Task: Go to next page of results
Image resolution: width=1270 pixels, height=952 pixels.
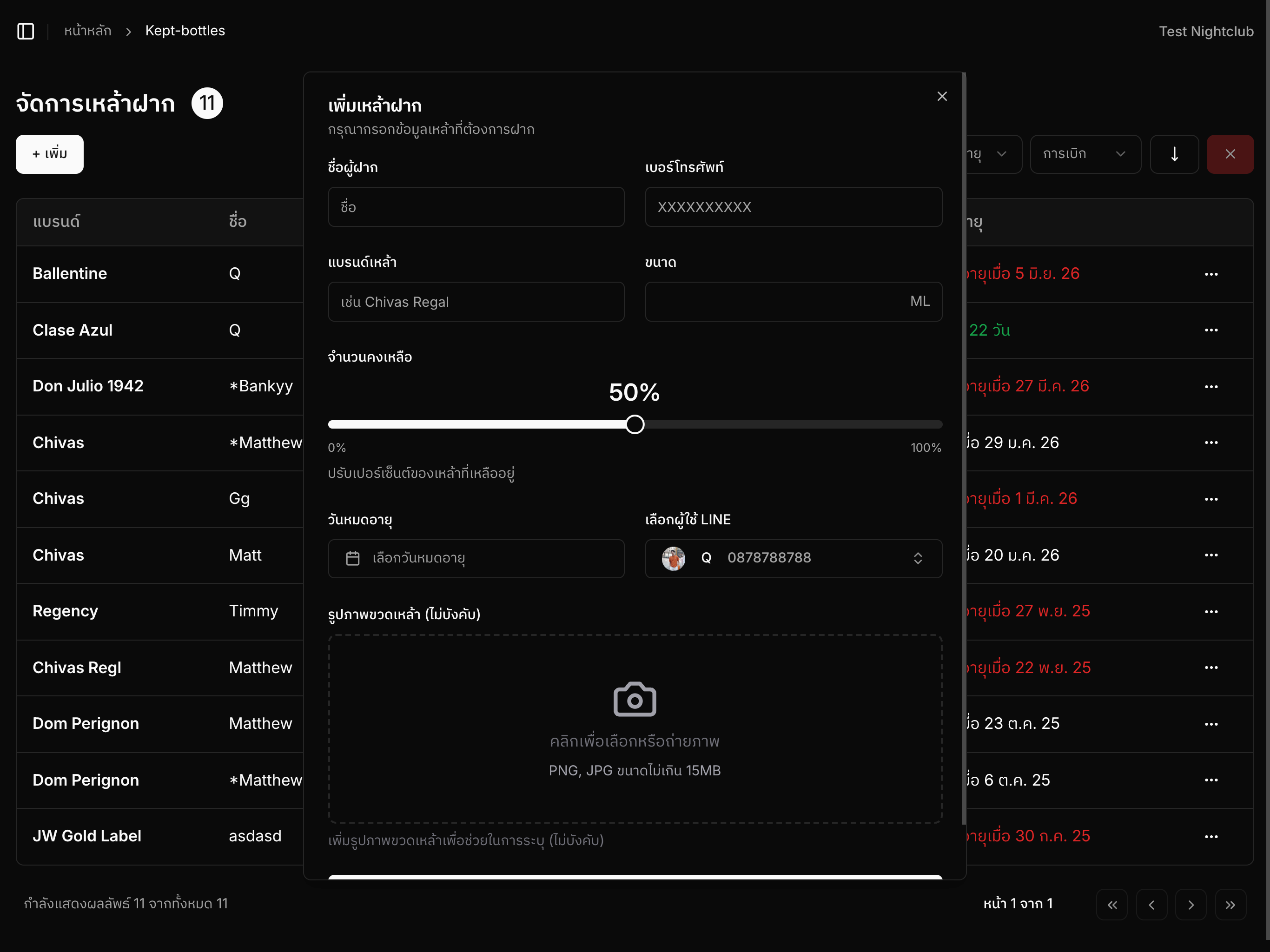Action: 1191,905
